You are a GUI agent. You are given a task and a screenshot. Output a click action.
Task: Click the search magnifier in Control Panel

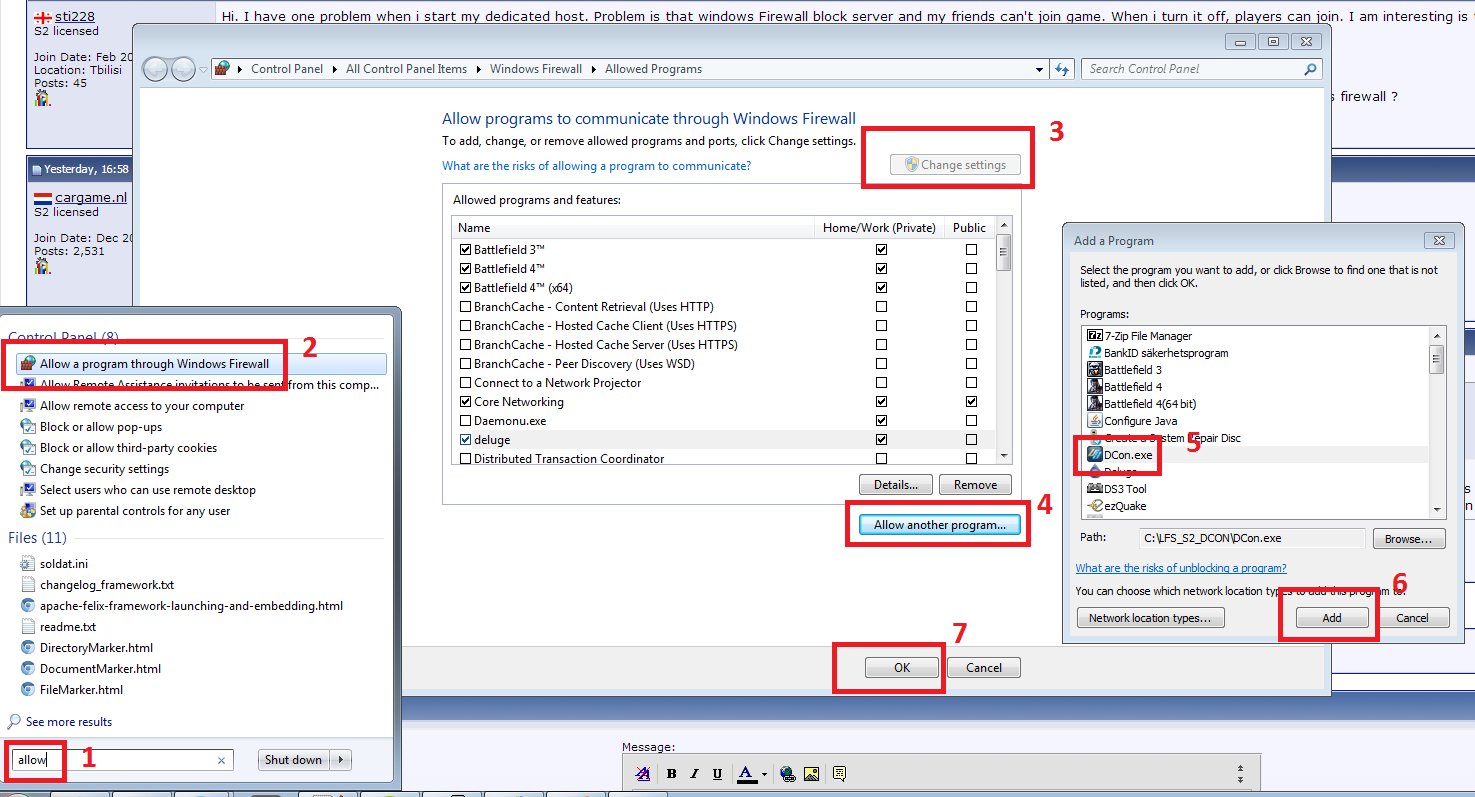1310,69
